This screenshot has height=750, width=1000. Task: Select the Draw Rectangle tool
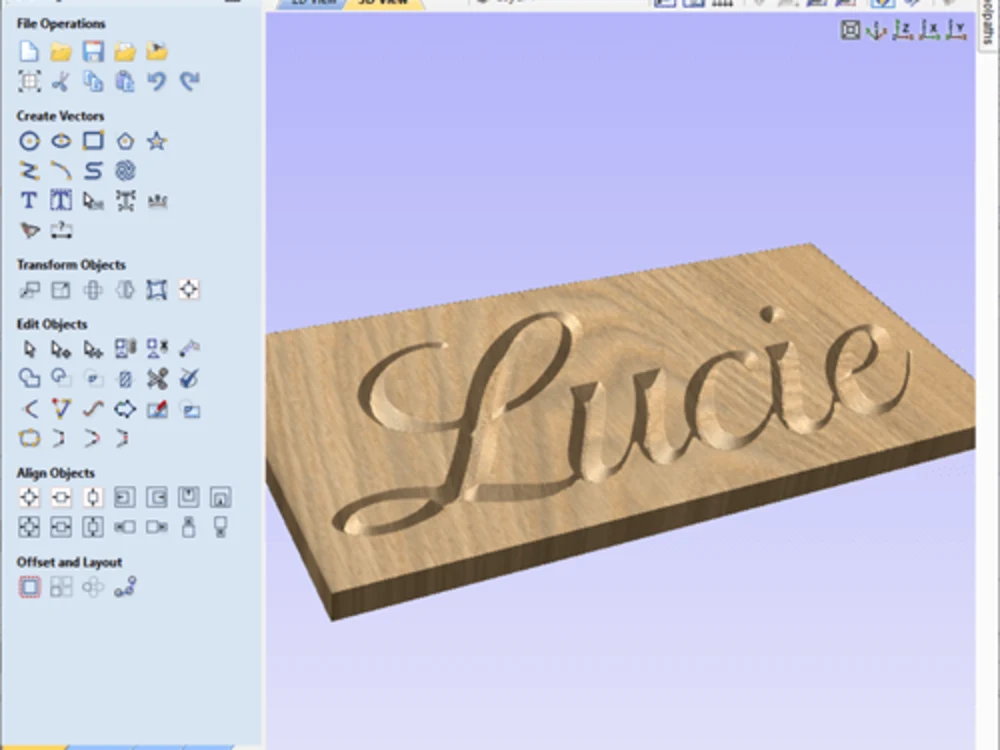[x=93, y=141]
